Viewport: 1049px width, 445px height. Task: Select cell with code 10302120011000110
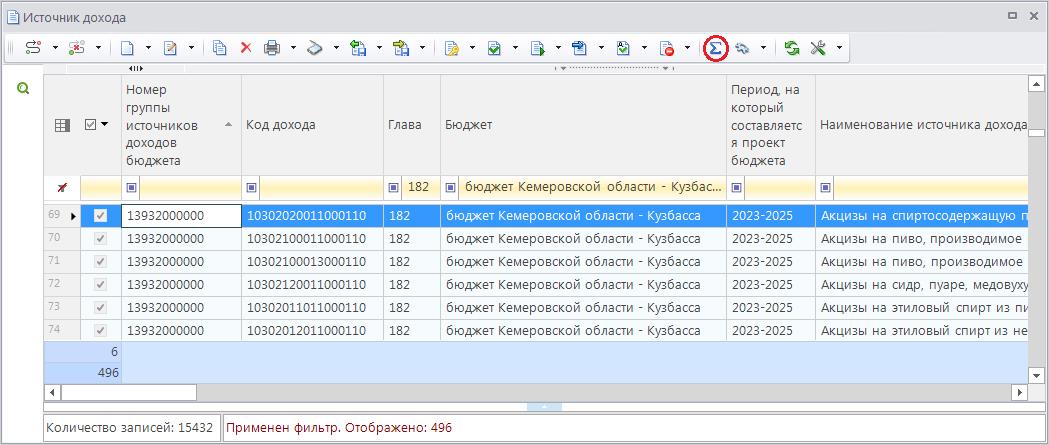pyautogui.click(x=312, y=284)
